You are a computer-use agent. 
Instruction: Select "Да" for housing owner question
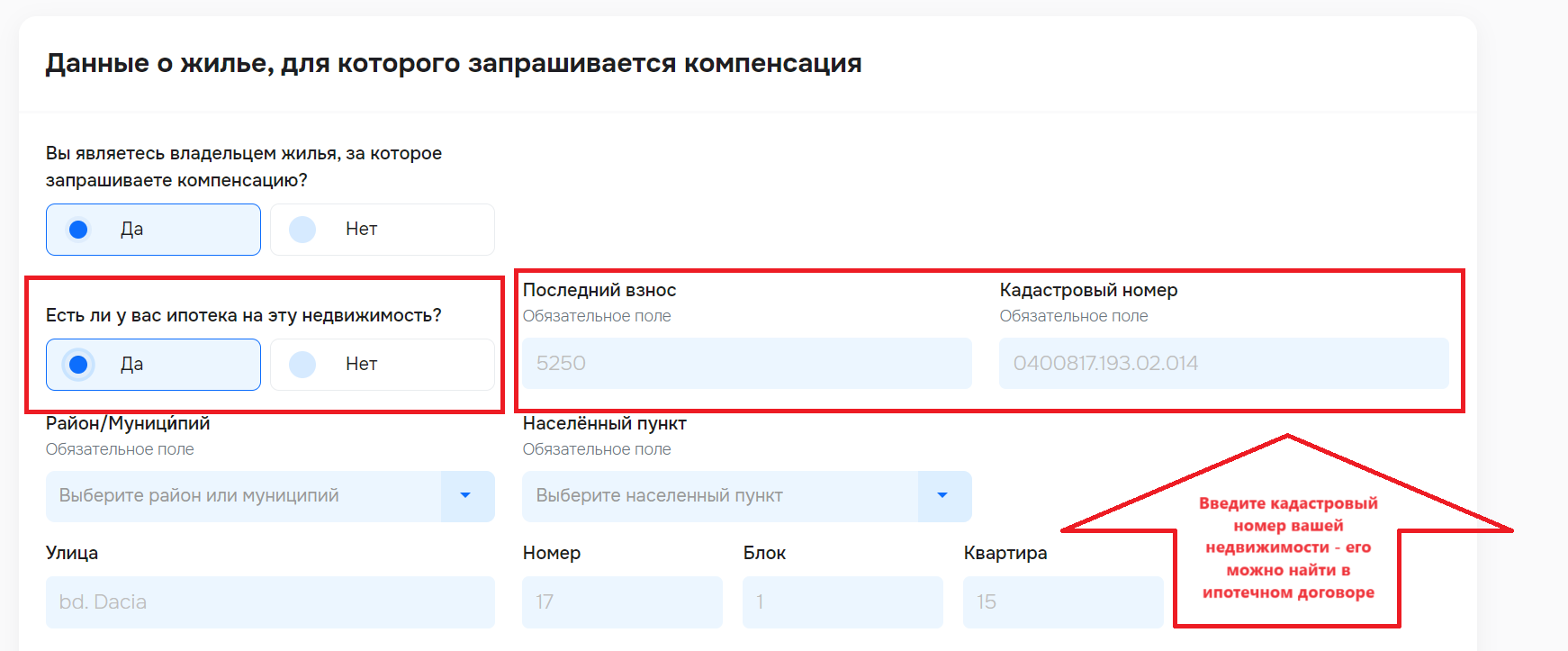click(153, 230)
